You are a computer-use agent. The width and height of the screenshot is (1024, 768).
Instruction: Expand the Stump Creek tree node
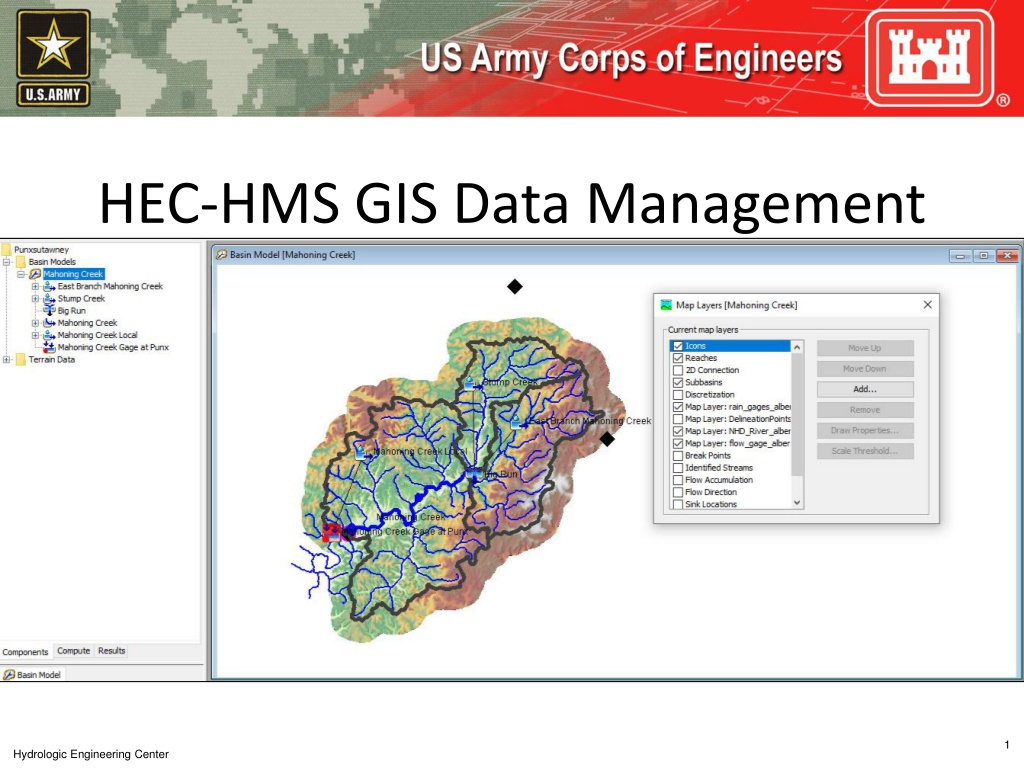point(35,298)
